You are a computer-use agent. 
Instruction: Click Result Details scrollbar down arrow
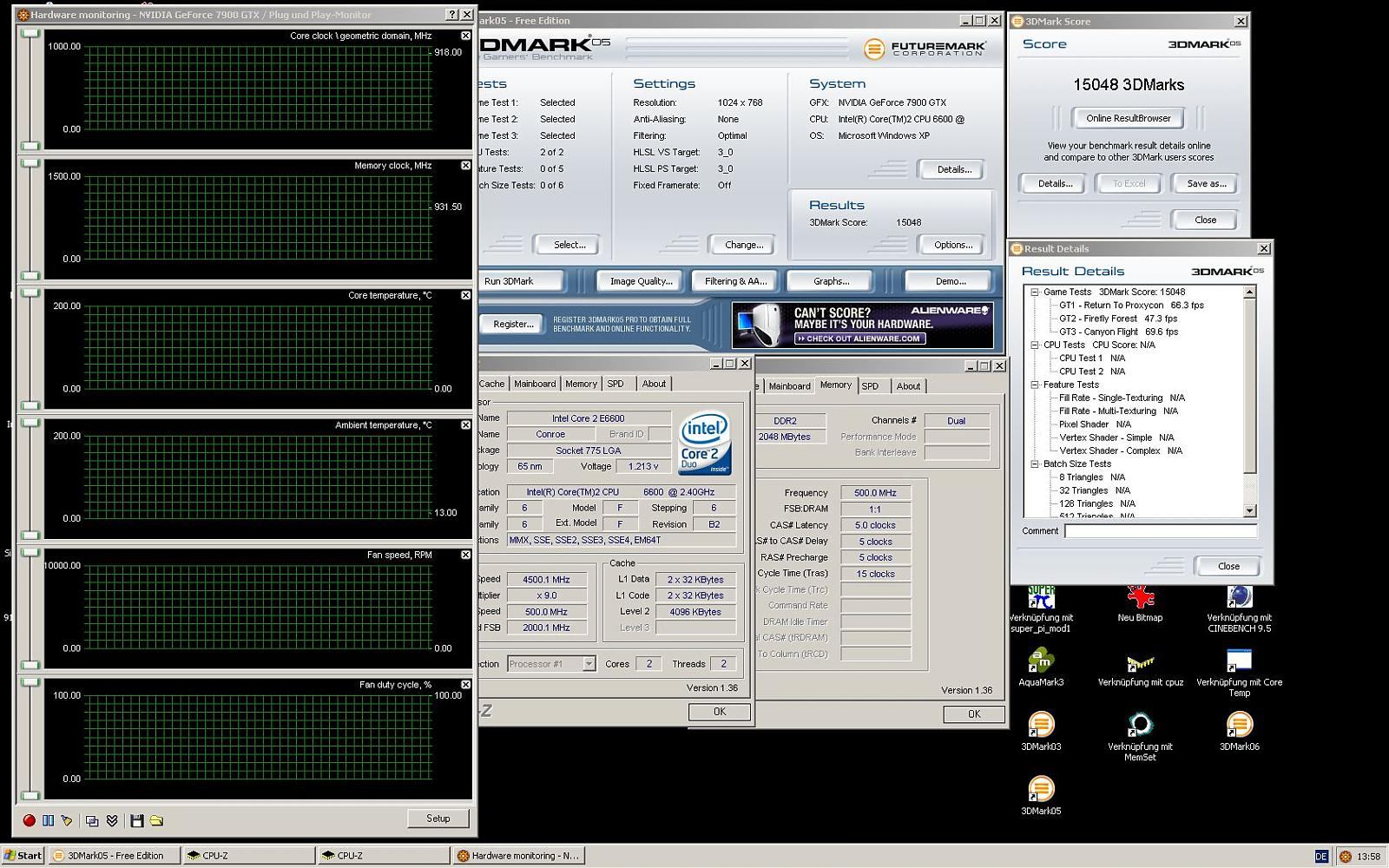pyautogui.click(x=1250, y=511)
